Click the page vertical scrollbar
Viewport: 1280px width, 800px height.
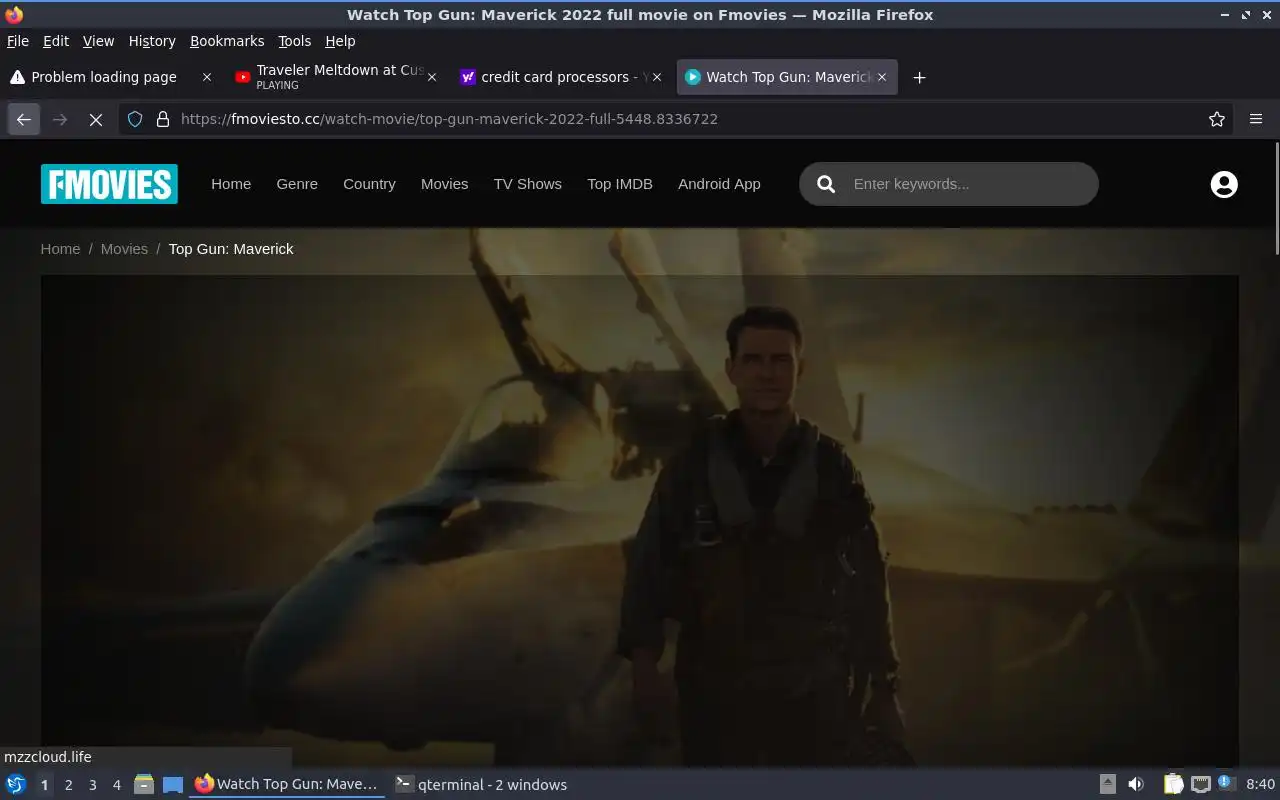(x=1276, y=200)
